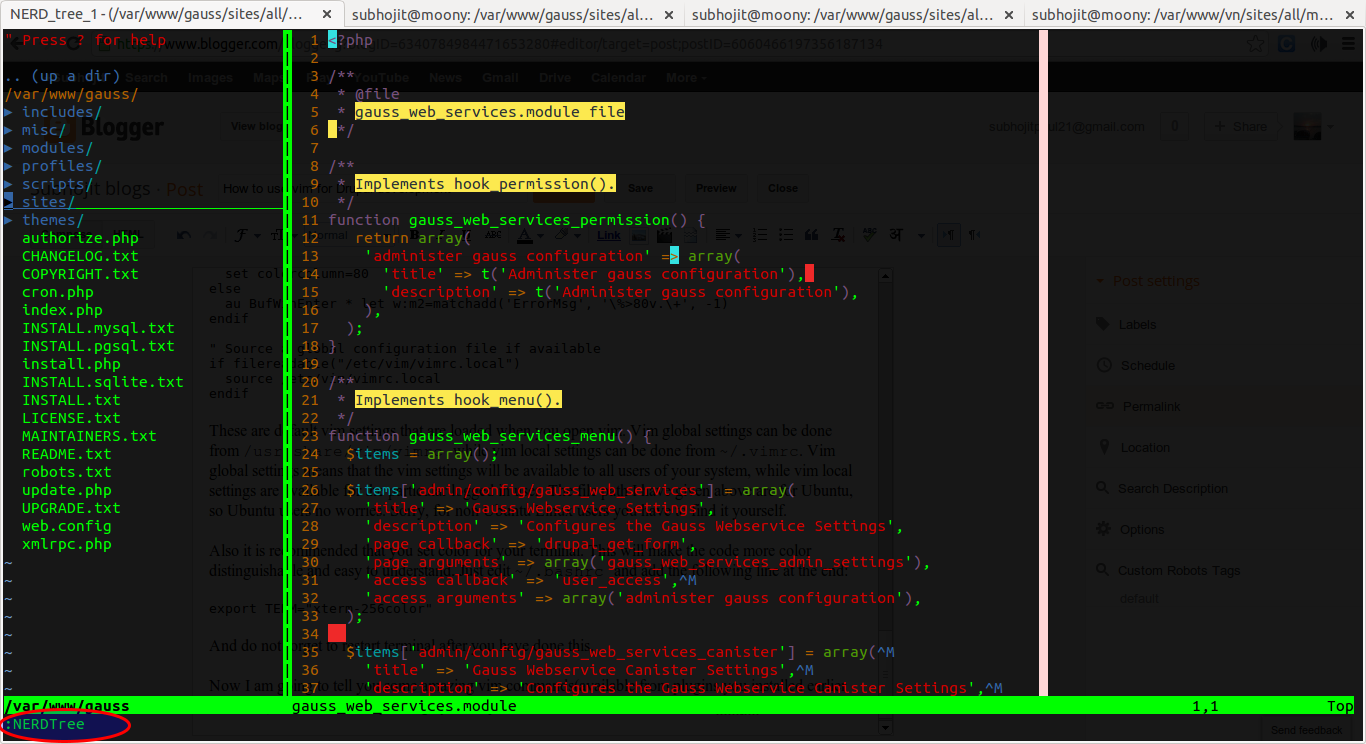Screen dimensions: 1366x744
Task: Click the 'Top' scroll position indicator
Action: (1340, 706)
